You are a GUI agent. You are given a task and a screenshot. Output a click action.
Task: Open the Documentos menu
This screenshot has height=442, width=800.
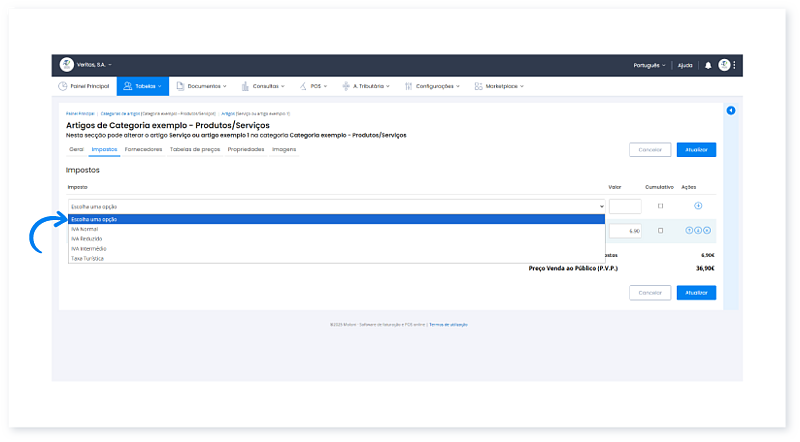point(201,86)
